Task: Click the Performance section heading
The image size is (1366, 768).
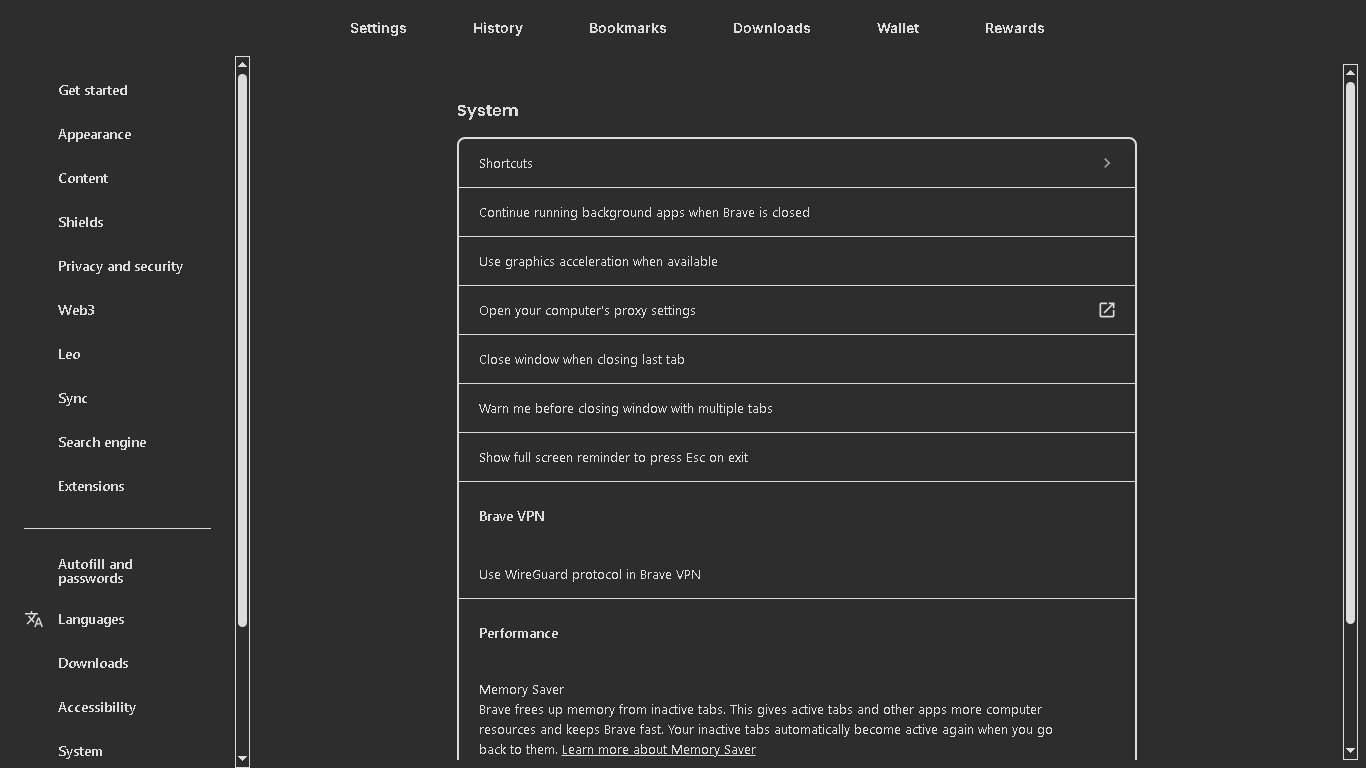Action: pyautogui.click(x=519, y=633)
